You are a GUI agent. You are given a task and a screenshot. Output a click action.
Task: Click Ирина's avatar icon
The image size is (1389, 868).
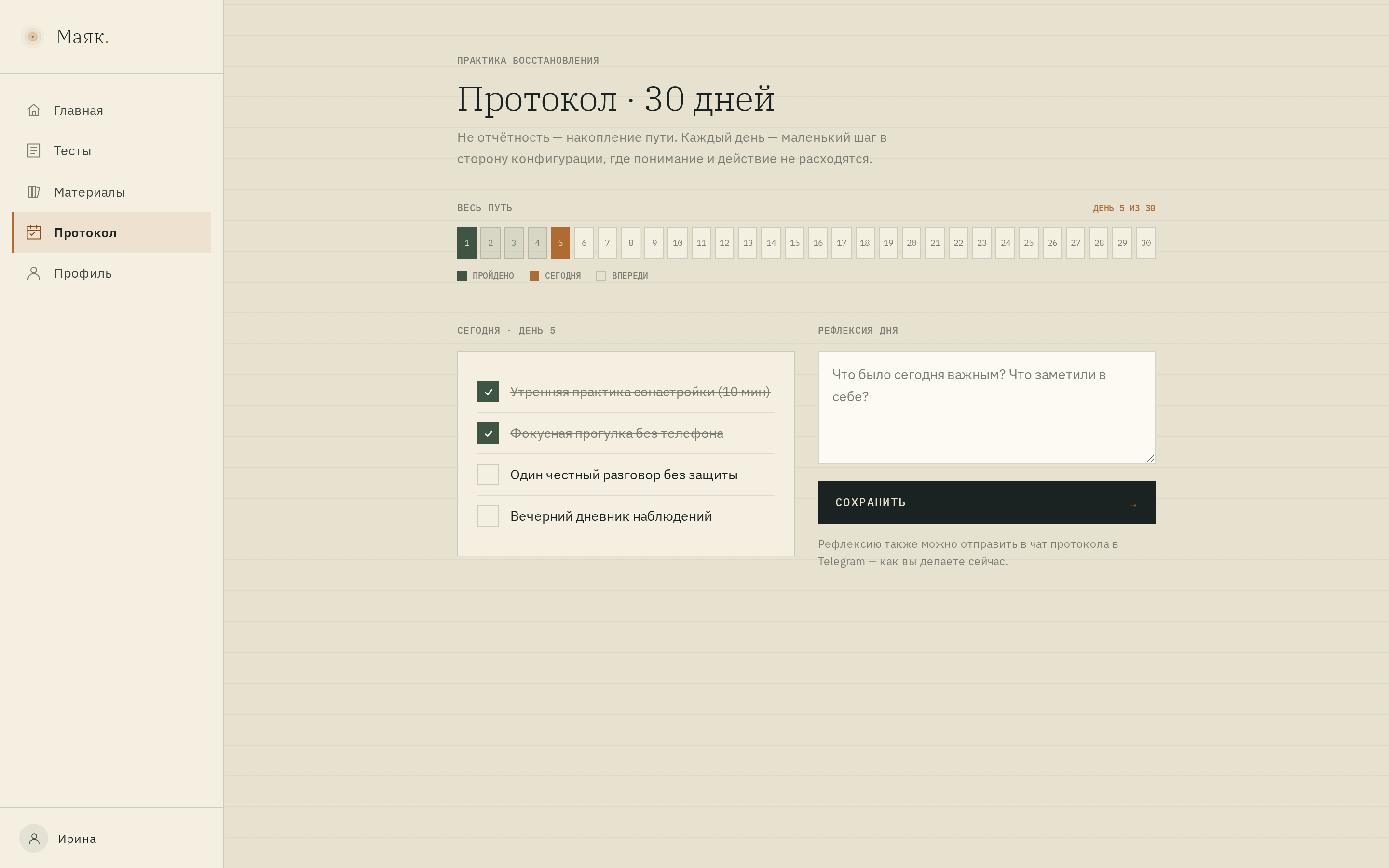click(34, 838)
